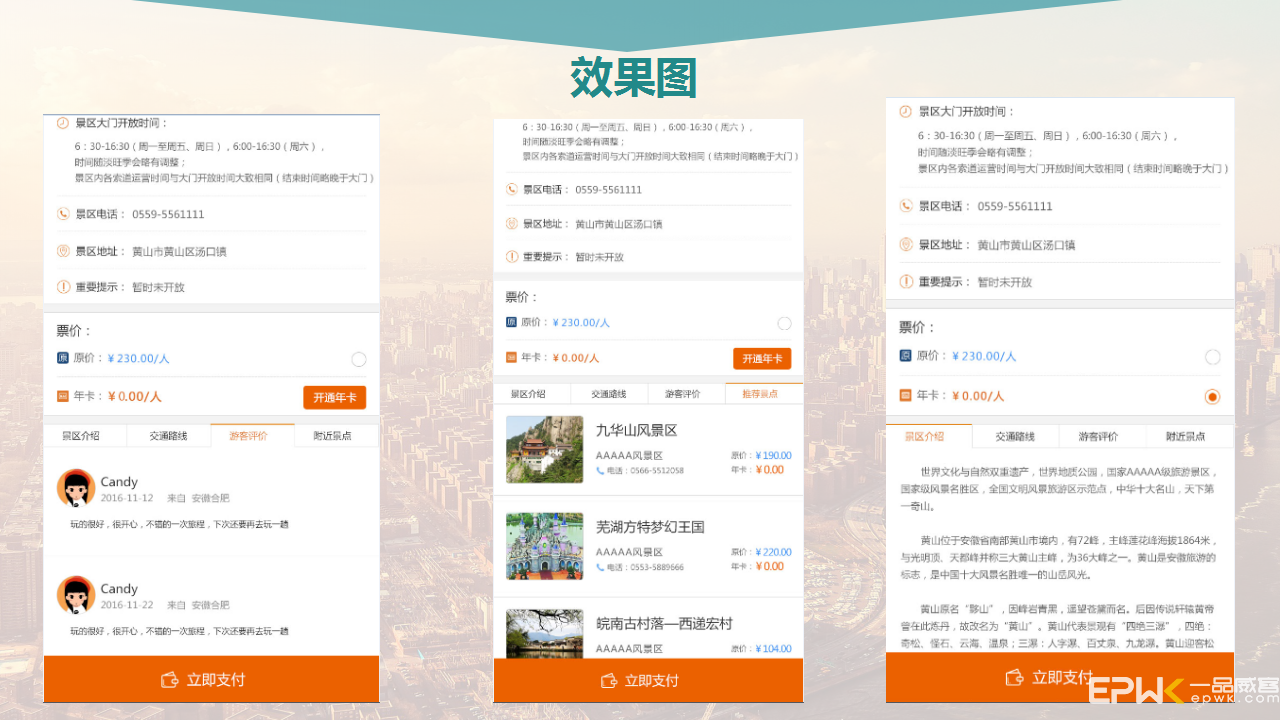Click the 年卡 card icon in right mockup
This screenshot has width=1280, height=720.
tap(905, 395)
